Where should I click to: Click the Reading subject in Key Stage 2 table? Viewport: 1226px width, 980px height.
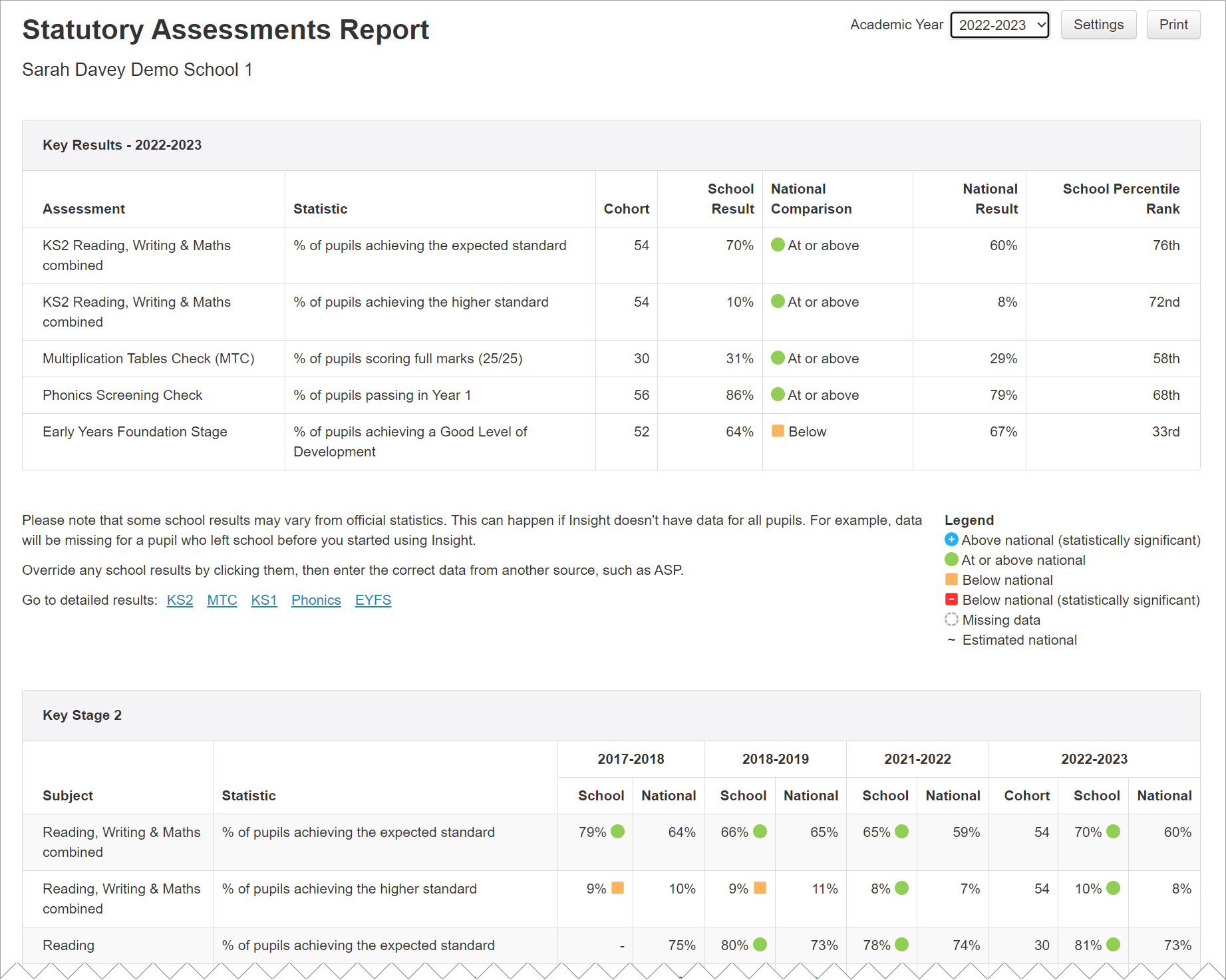tap(69, 945)
